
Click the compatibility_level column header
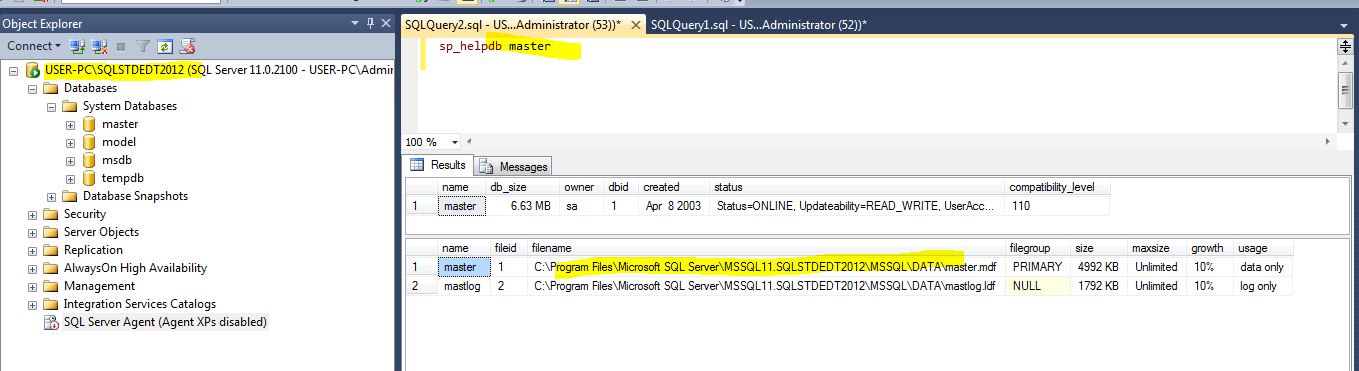click(x=1058, y=187)
